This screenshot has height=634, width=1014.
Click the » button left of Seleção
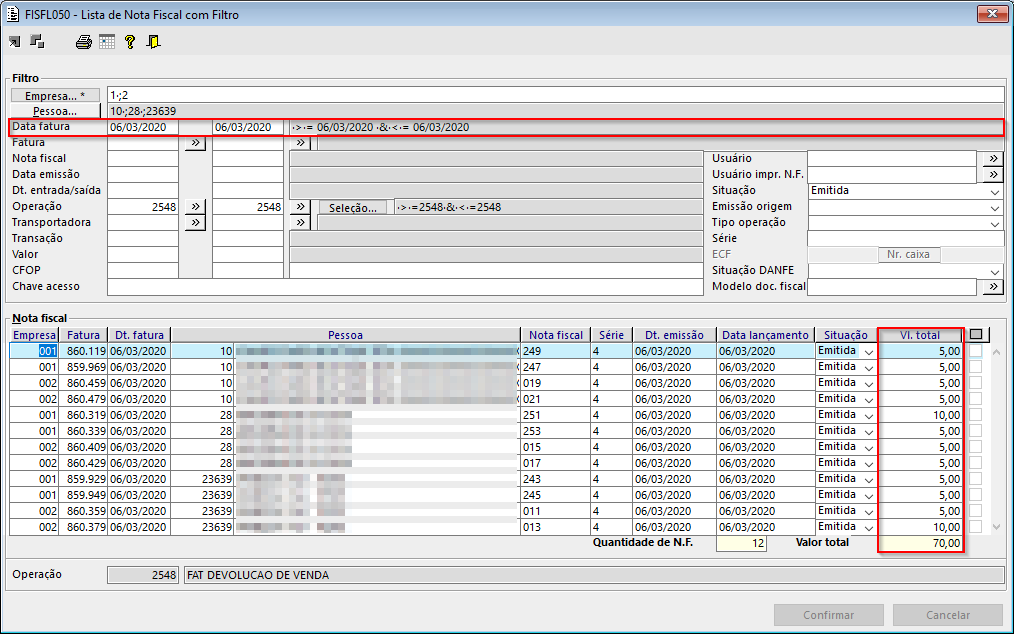click(300, 207)
